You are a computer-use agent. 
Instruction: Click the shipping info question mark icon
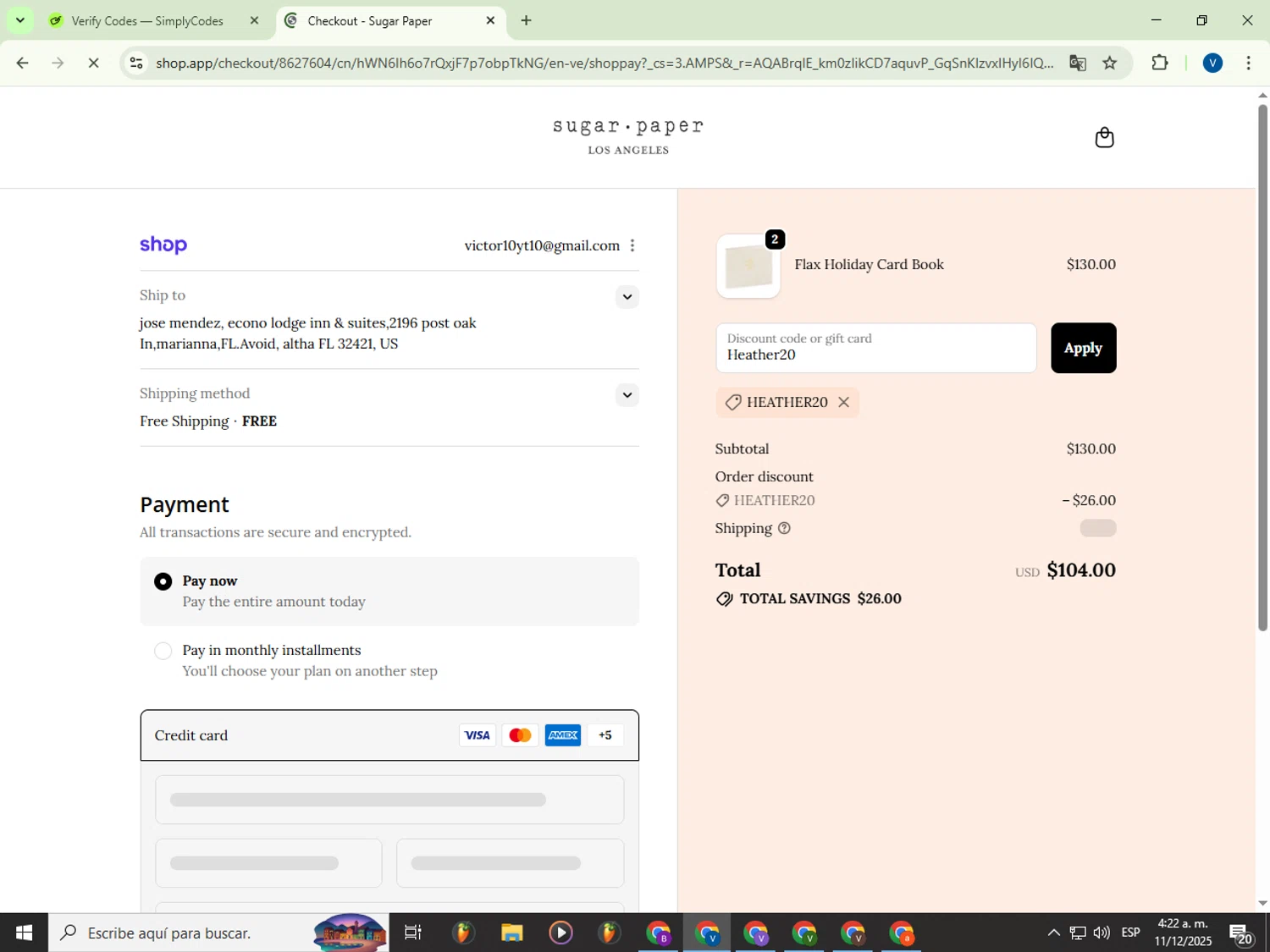tap(784, 528)
